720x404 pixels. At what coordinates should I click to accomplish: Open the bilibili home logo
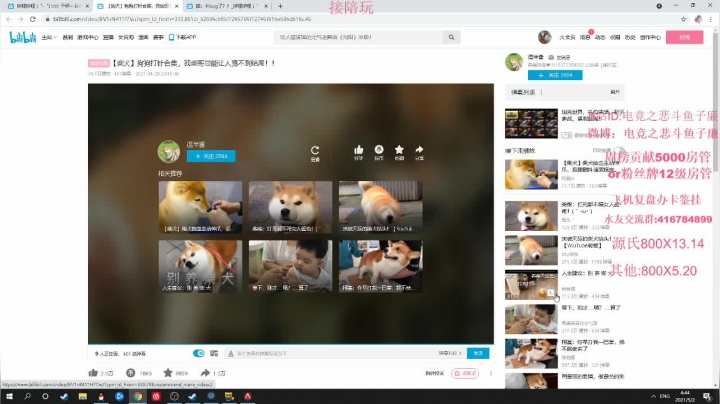pyautogui.click(x=22, y=37)
